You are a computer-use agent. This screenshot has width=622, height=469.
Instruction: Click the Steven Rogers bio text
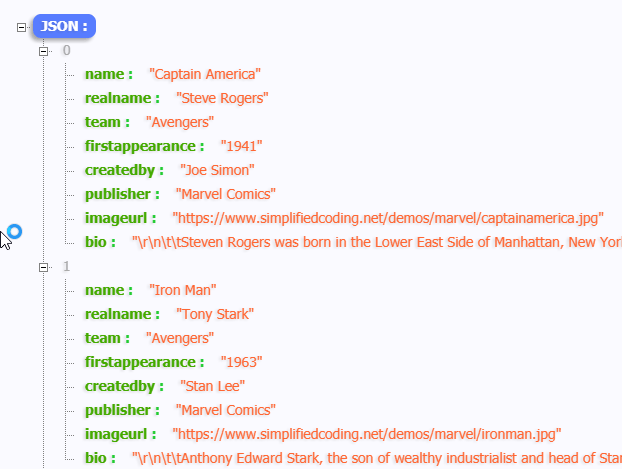pyautogui.click(x=376, y=242)
